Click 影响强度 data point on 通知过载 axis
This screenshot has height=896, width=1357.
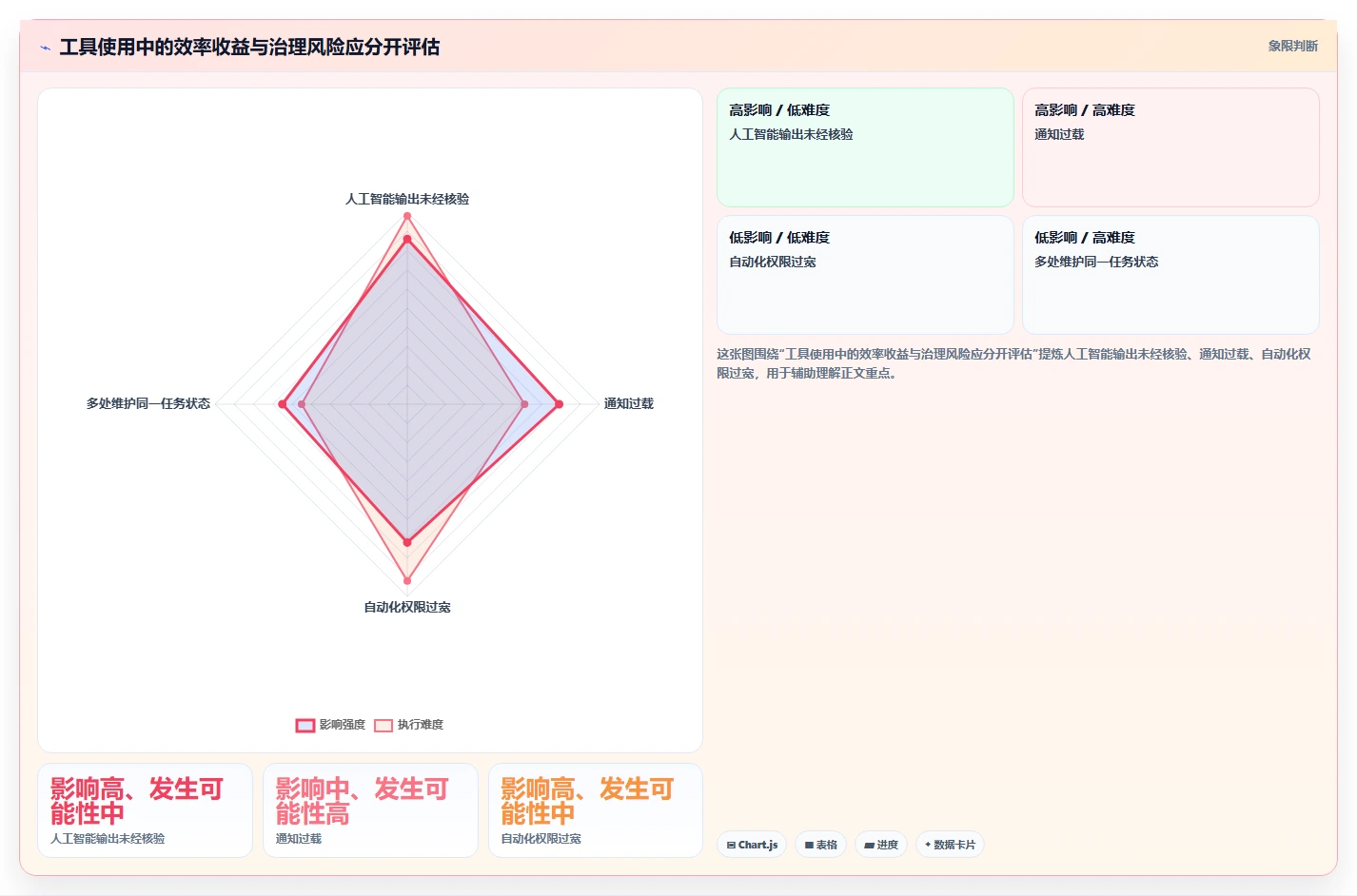[x=559, y=404]
